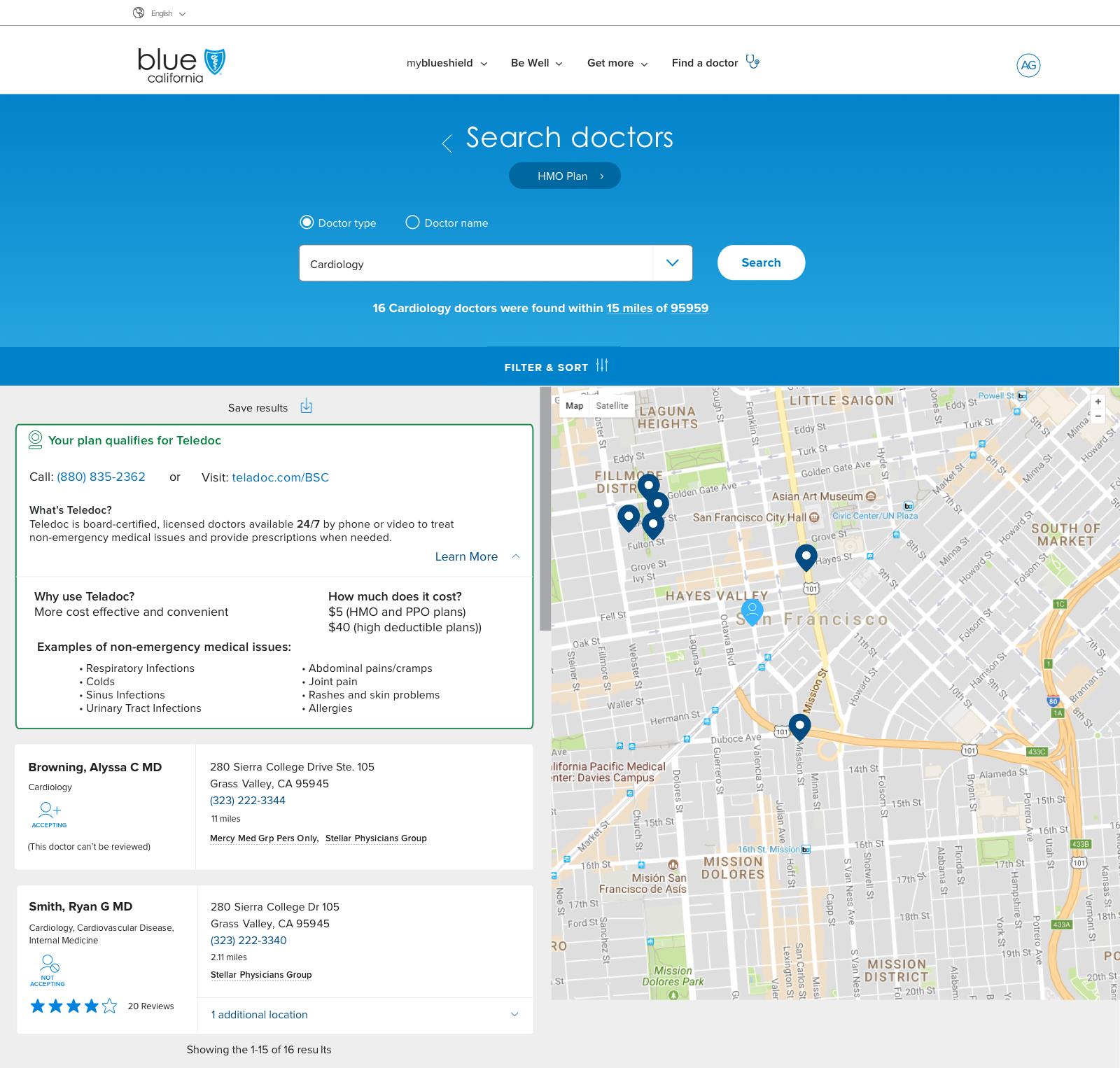Open Browning, Alyssa C MD profile
This screenshot has height=1068, width=1120.
(95, 767)
